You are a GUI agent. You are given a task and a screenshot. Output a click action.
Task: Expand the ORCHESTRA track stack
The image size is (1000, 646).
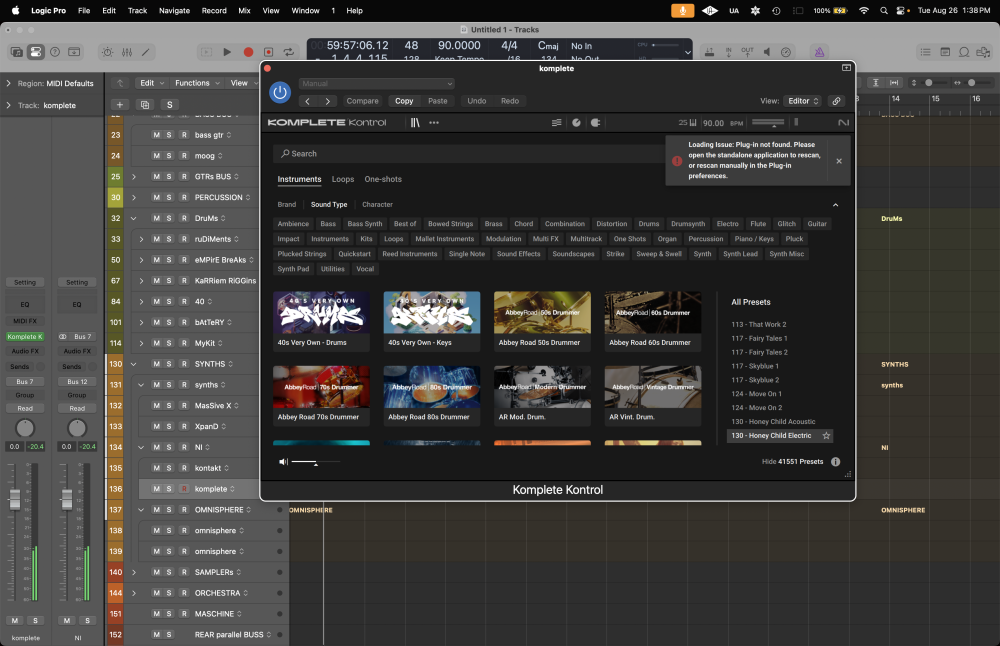click(x=134, y=593)
